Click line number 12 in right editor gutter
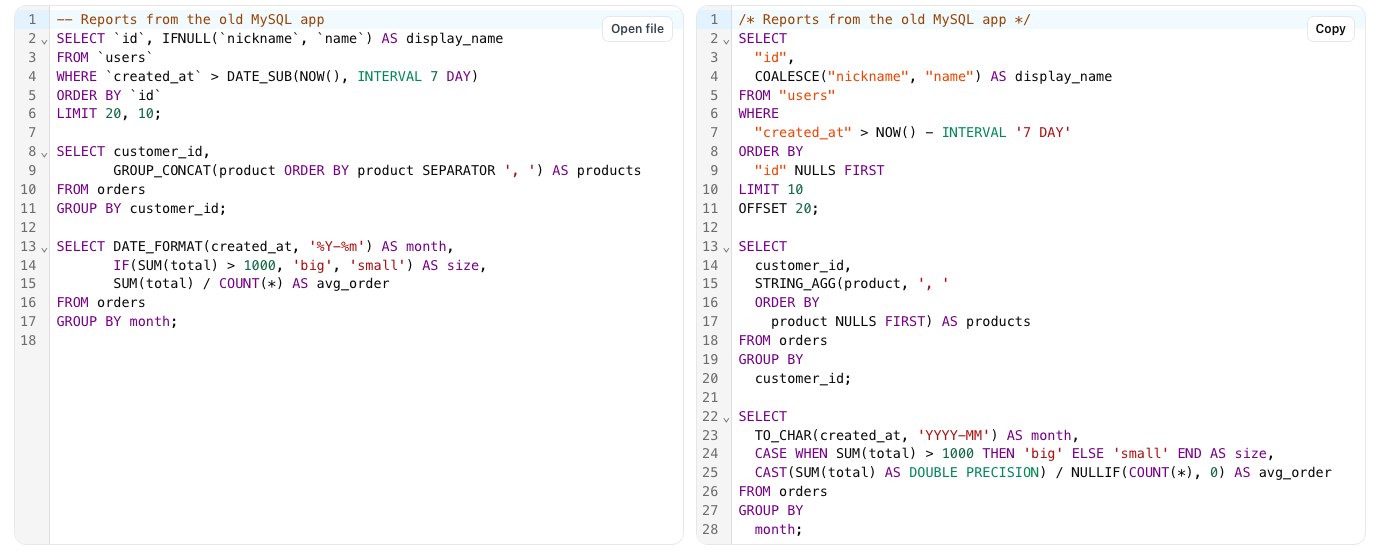 [x=710, y=227]
